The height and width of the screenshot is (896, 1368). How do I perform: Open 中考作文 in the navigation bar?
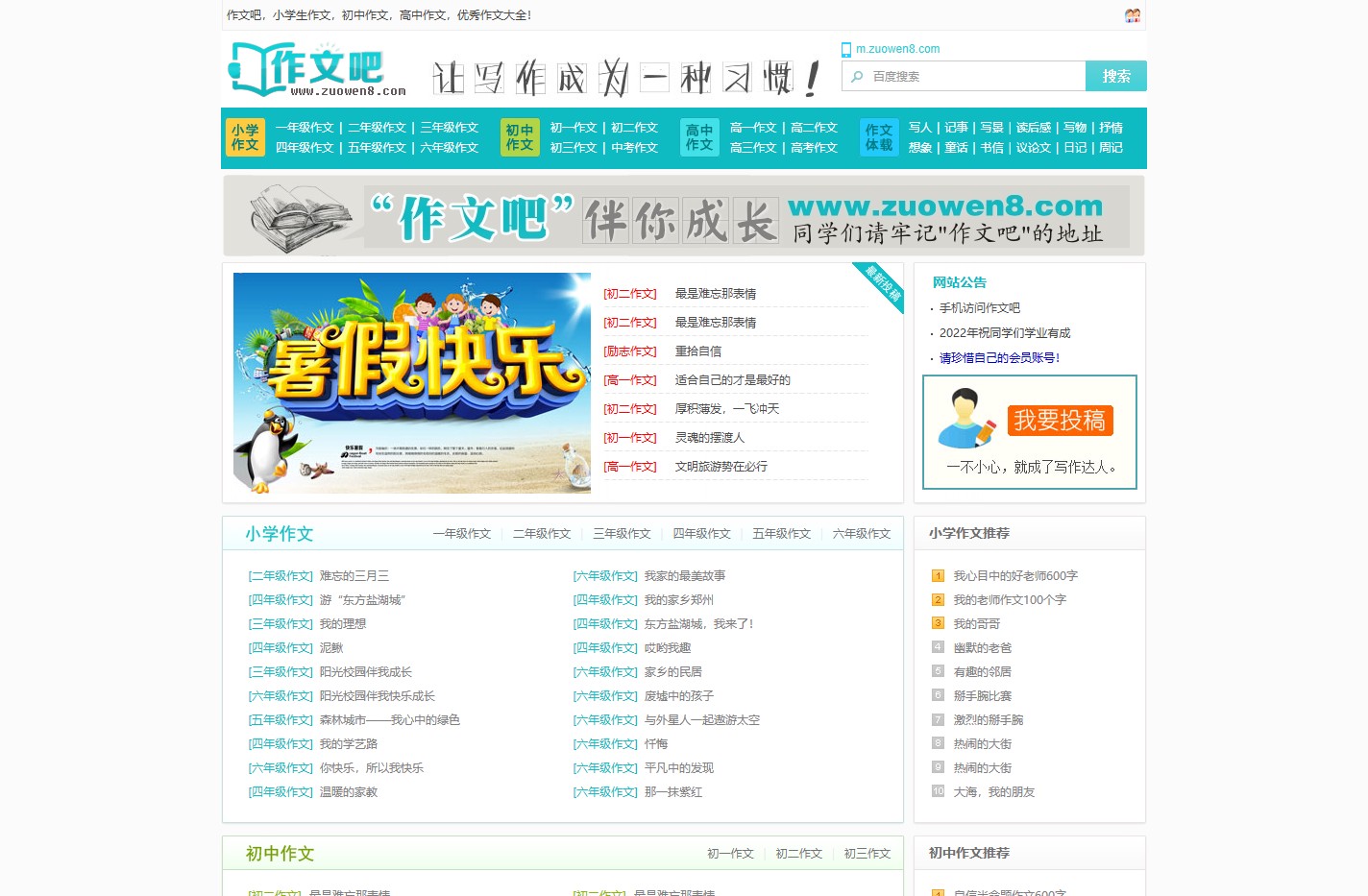coord(634,148)
